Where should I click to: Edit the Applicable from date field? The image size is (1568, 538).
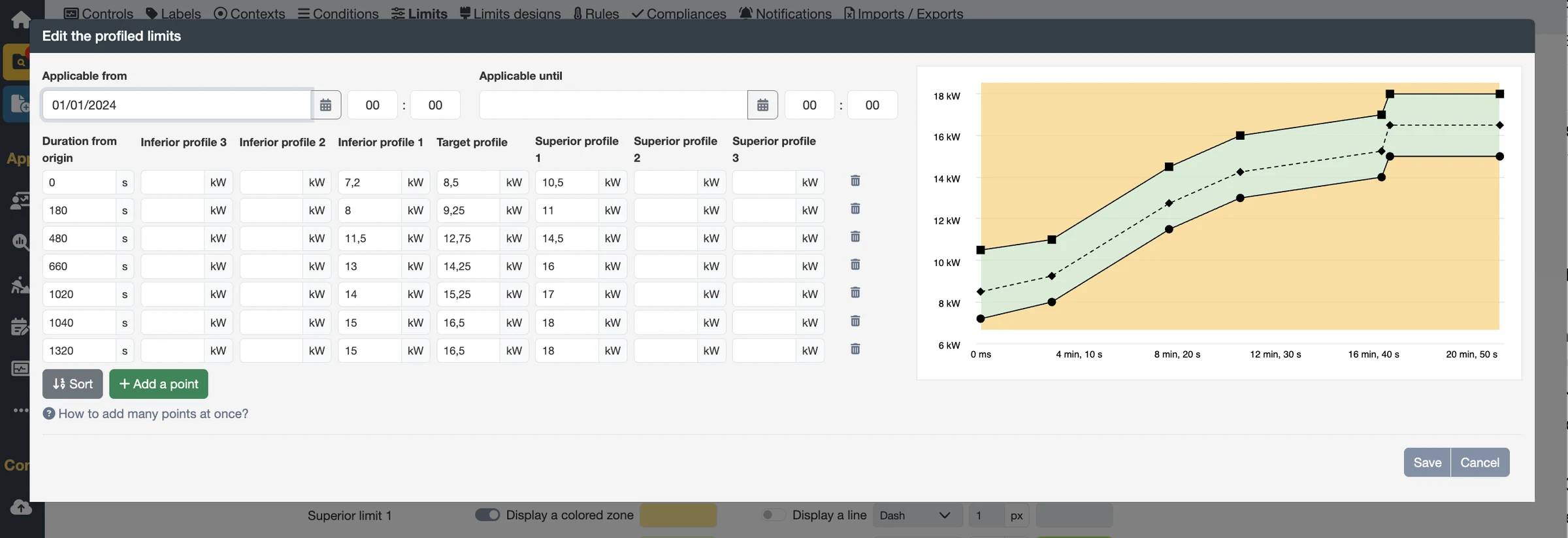pos(176,105)
